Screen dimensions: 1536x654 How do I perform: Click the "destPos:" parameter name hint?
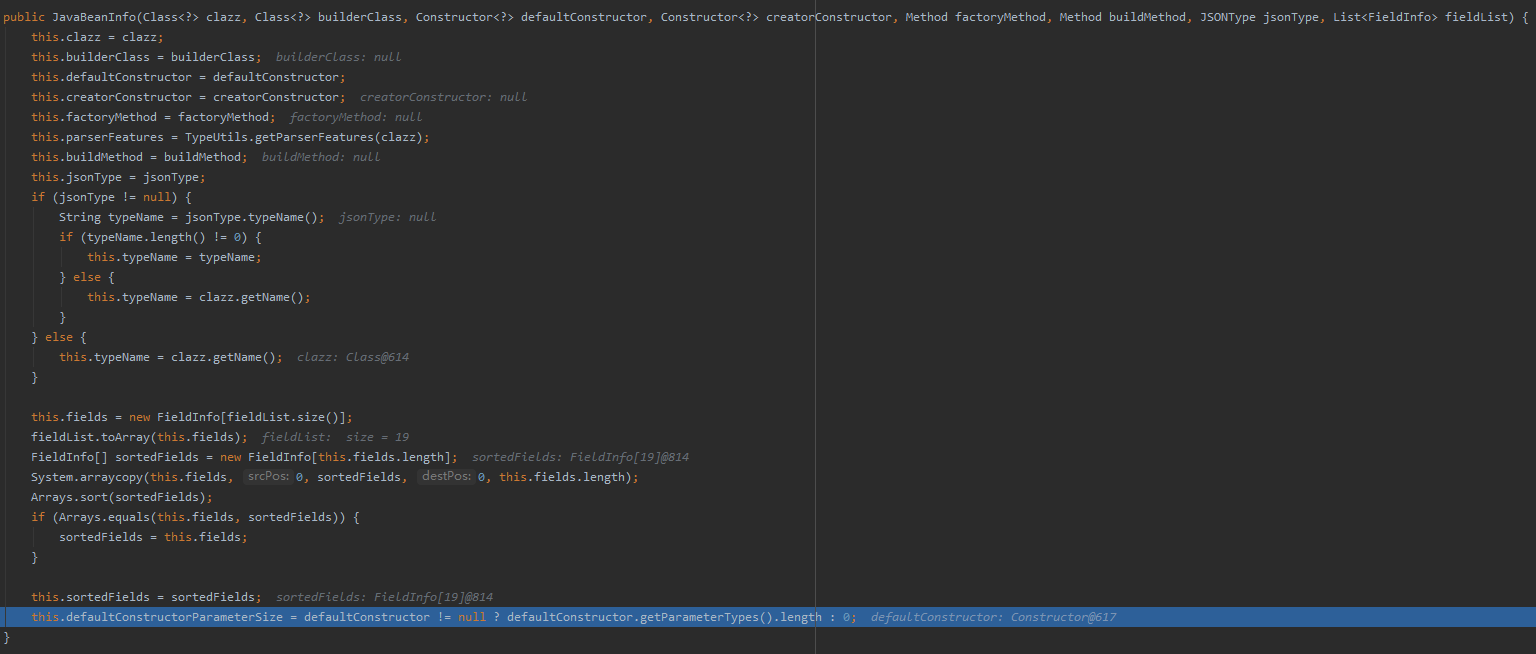(x=445, y=477)
